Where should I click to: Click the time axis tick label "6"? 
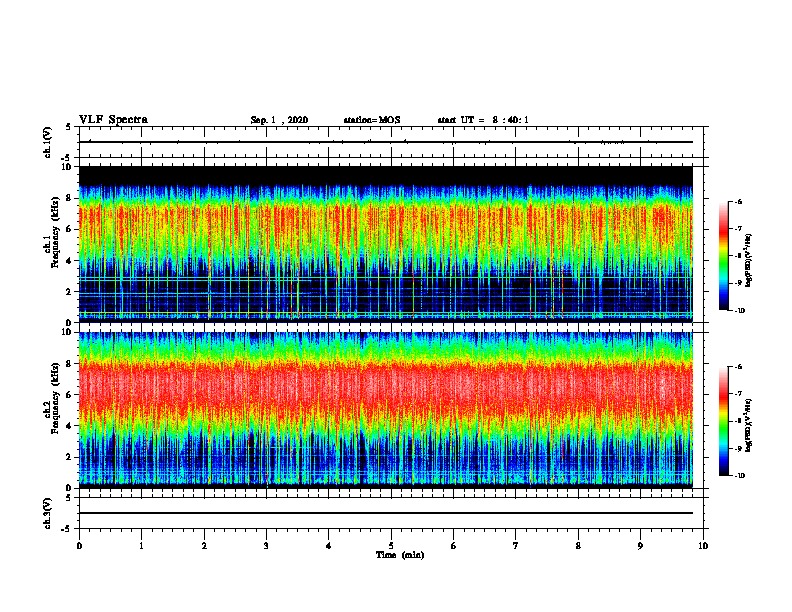(454, 546)
